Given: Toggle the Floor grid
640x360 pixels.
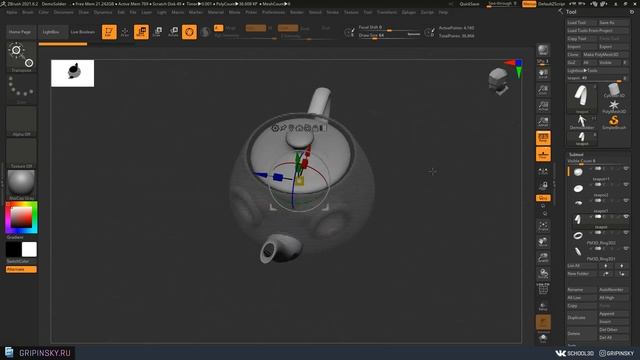Looking at the screenshot, I should pos(543,154).
